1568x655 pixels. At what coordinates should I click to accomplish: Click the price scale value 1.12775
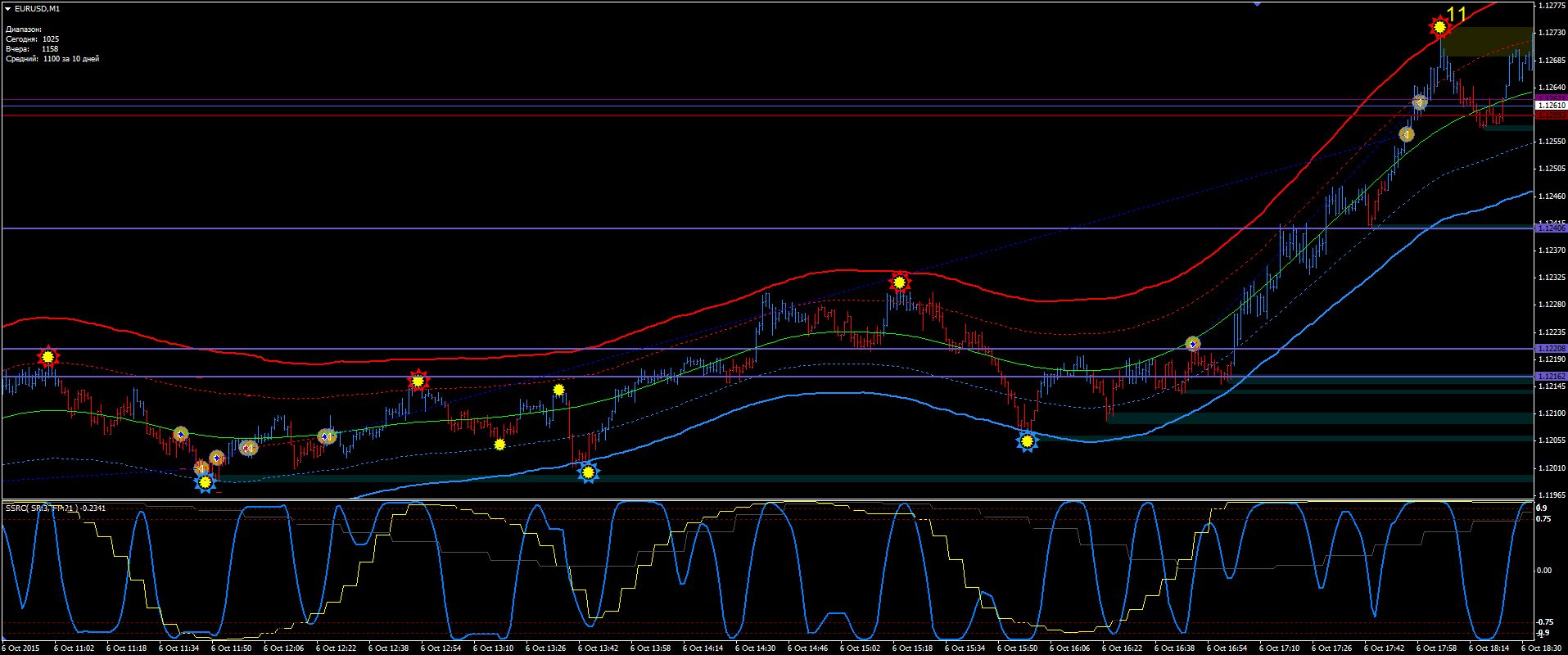[x=1552, y=6]
